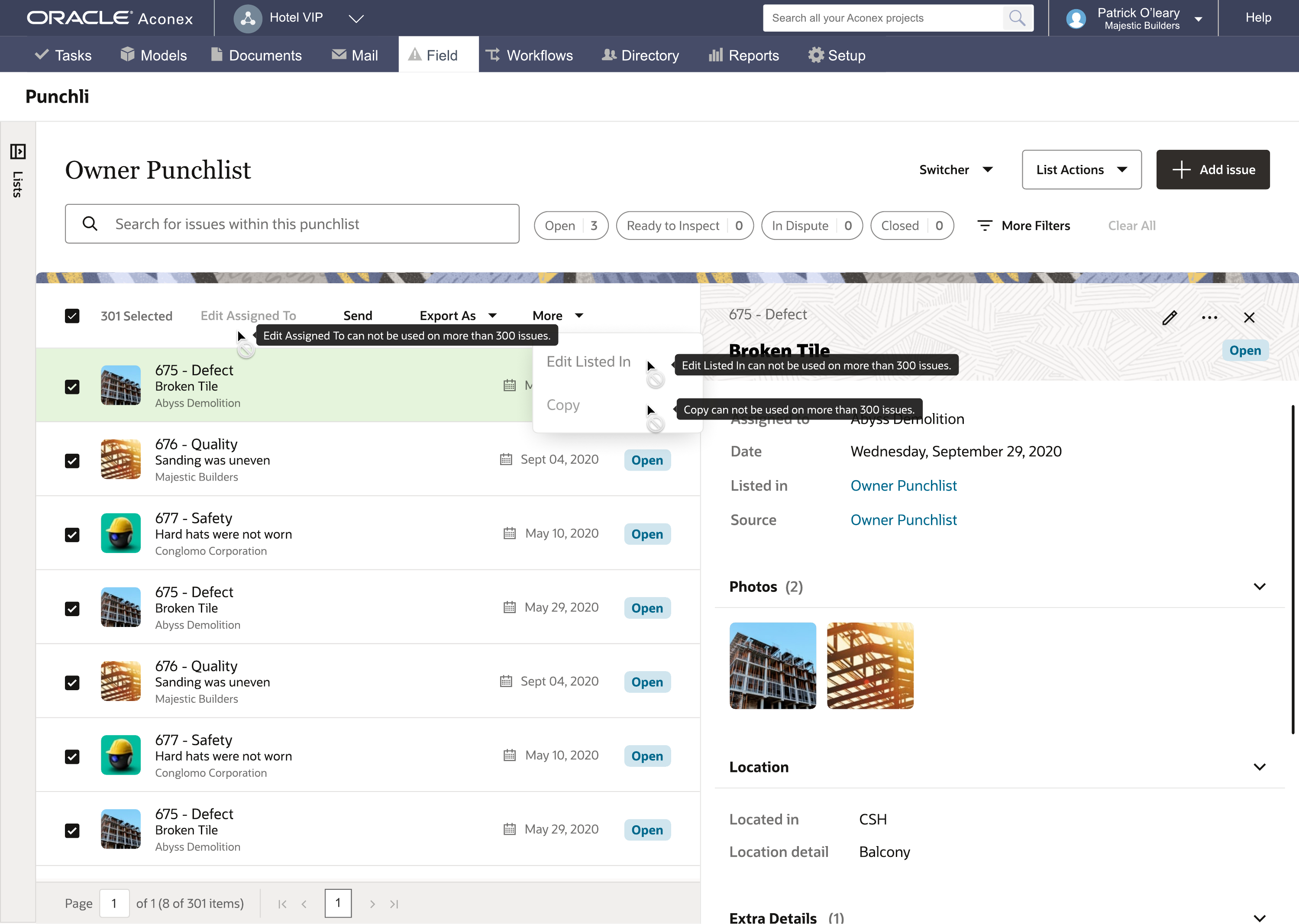The image size is (1299, 924).
Task: Click the global search magnifier icon
Action: pos(1017,18)
